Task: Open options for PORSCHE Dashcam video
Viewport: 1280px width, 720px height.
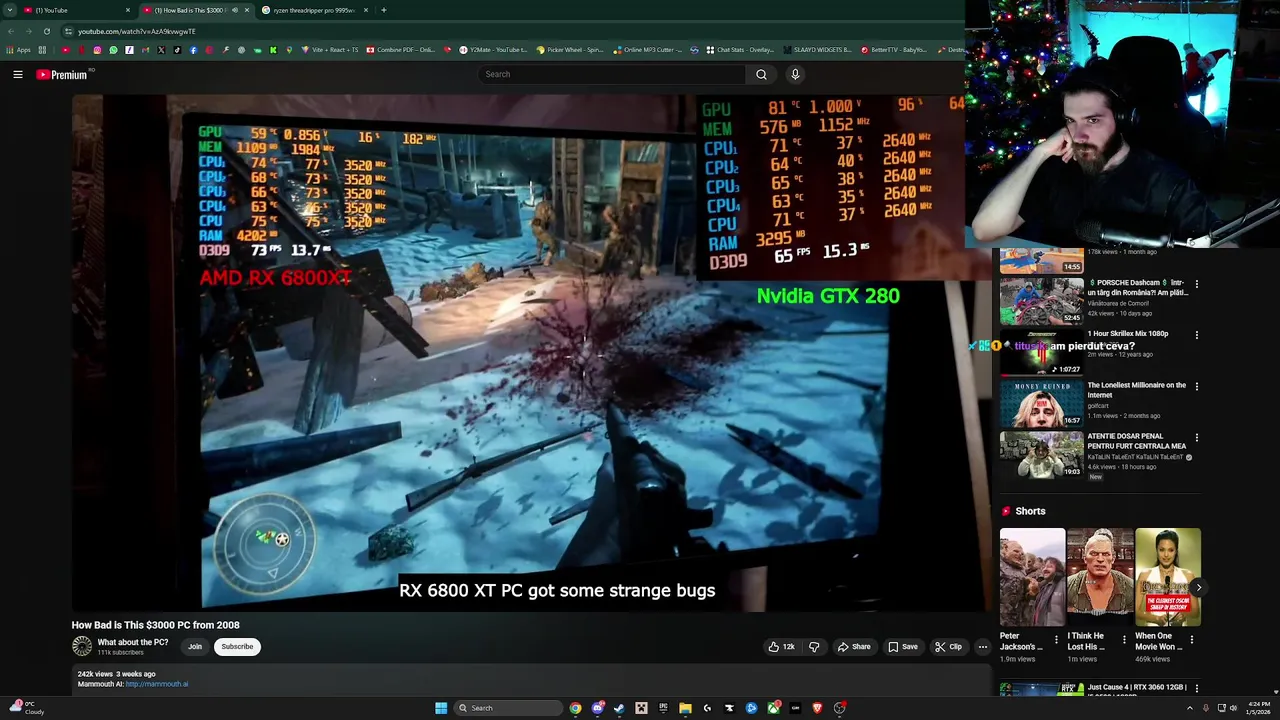Action: point(1196,284)
